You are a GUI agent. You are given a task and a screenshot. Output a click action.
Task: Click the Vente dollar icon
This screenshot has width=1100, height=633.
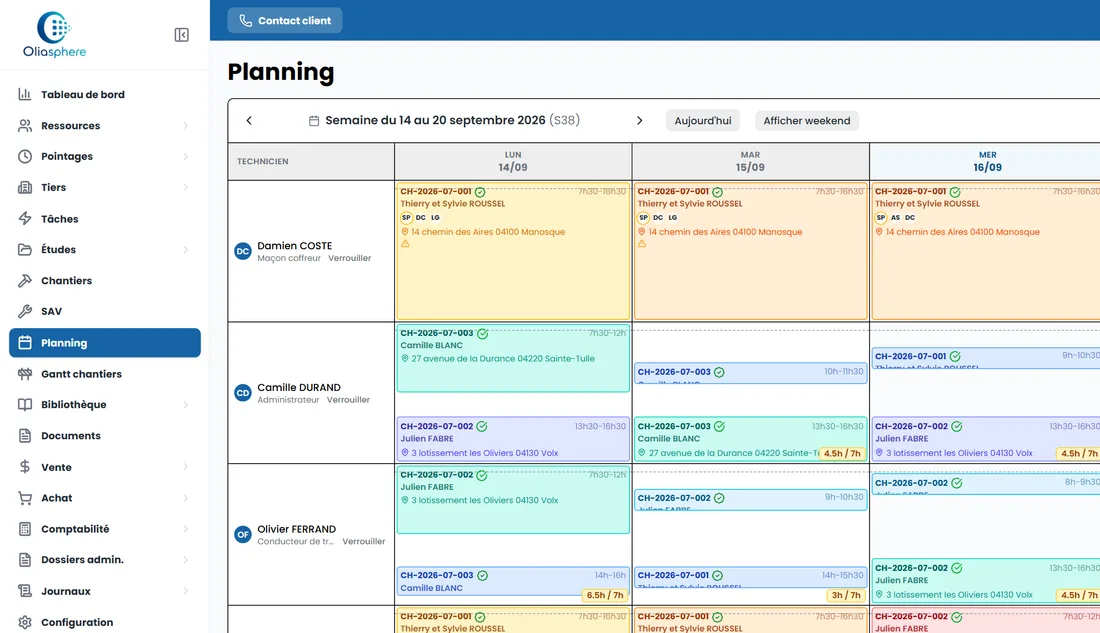pos(25,467)
